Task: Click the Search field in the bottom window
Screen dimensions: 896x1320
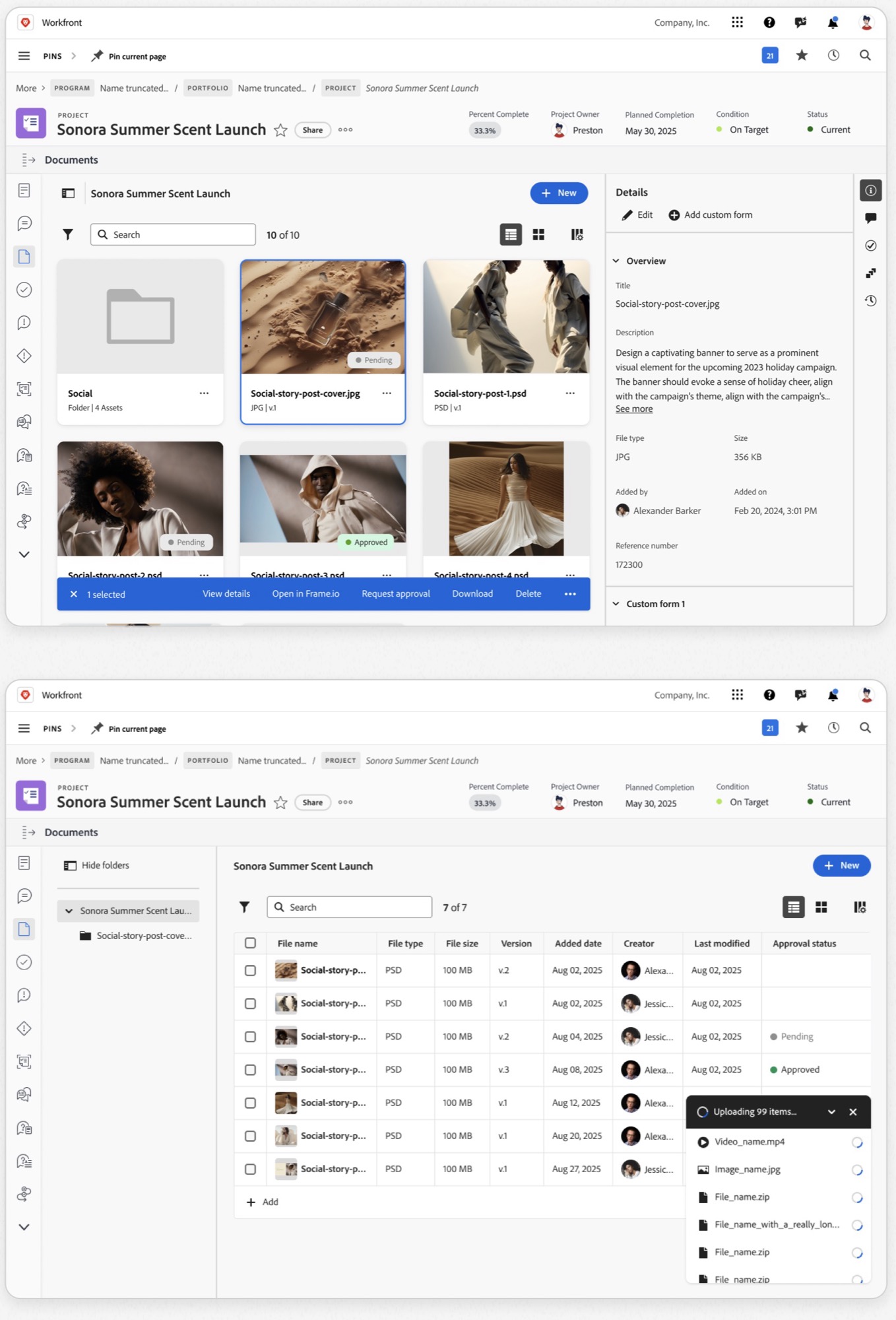Action: click(349, 907)
